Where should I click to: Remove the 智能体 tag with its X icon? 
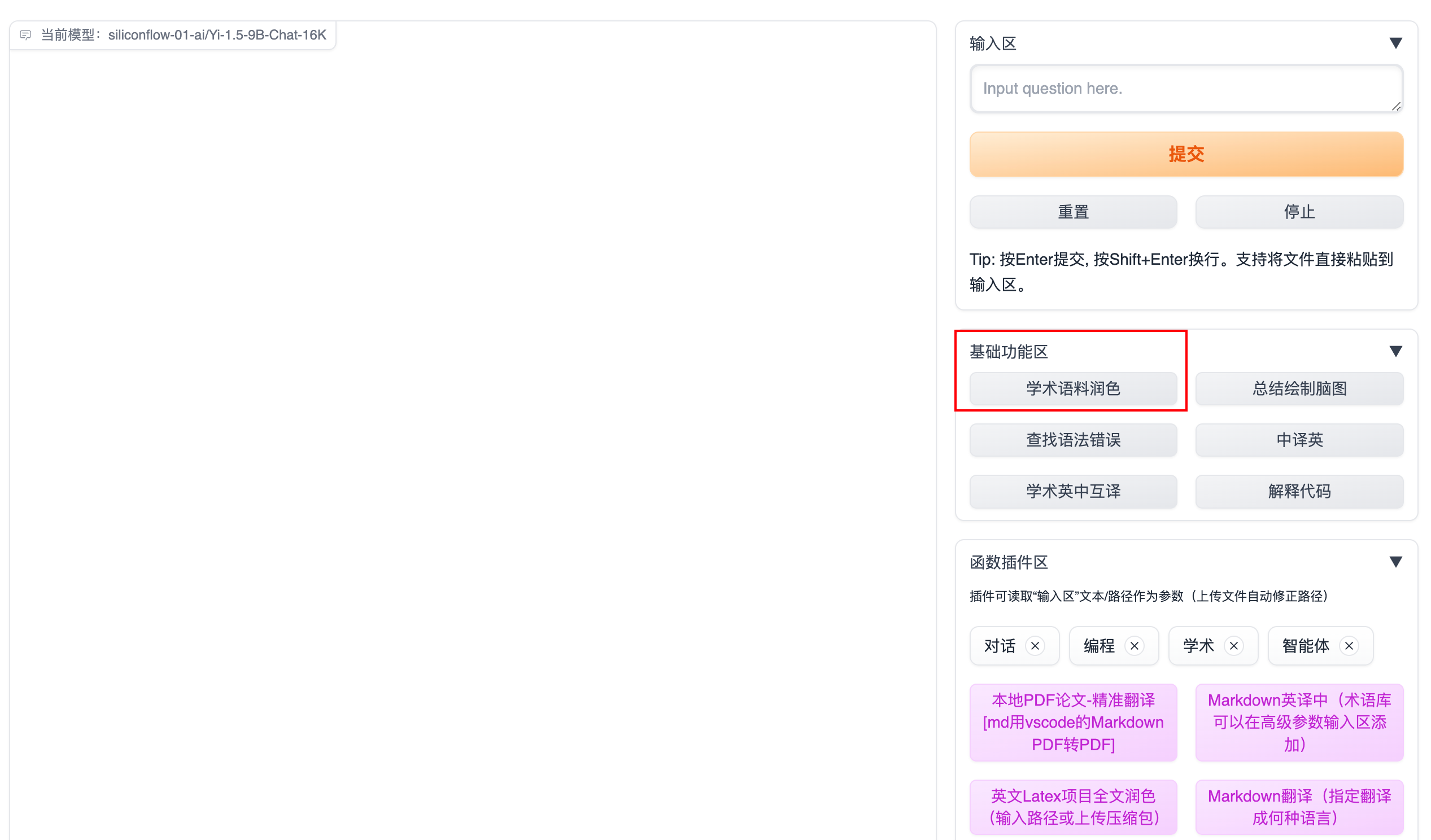1349,646
